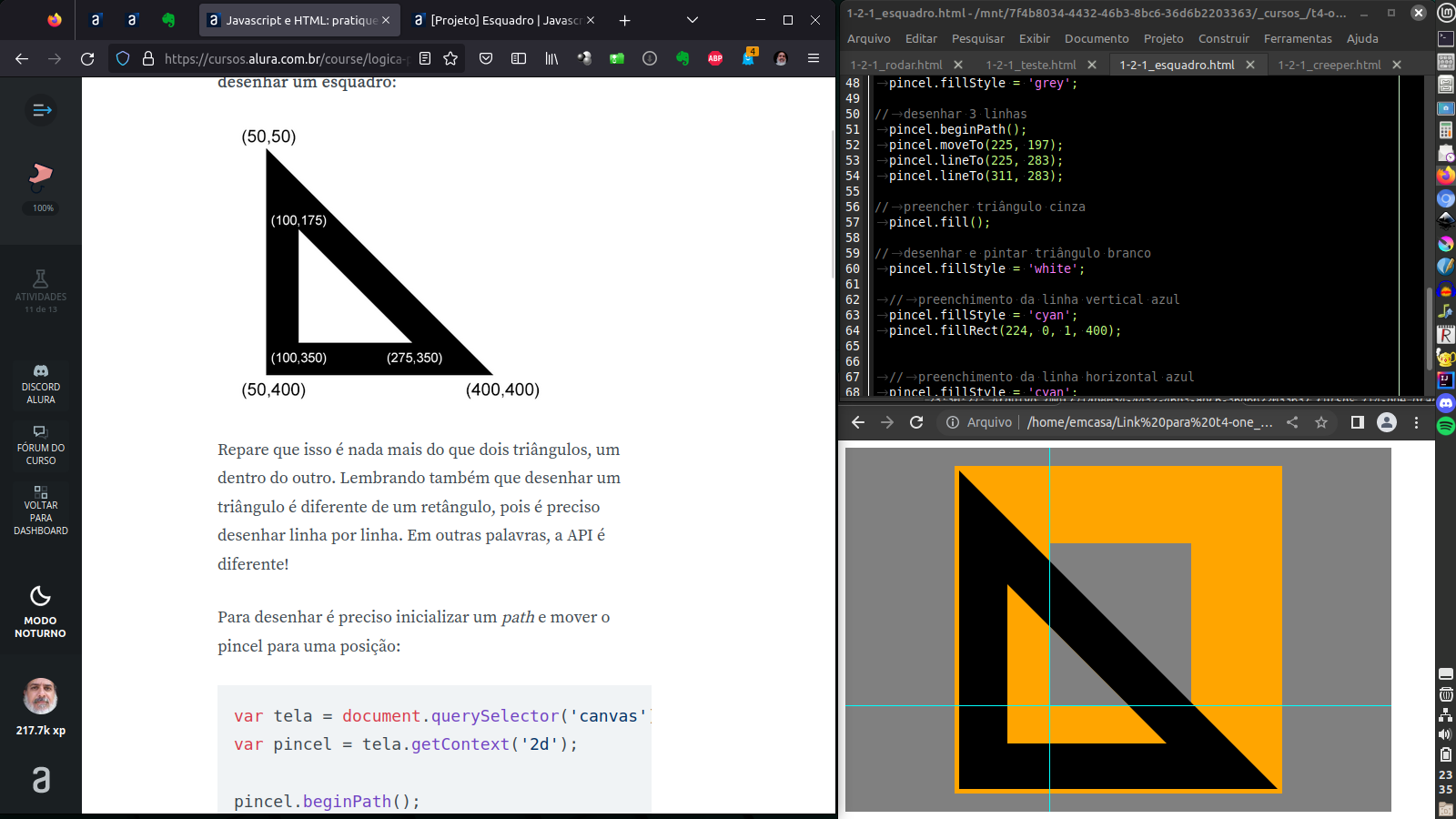
Task: Open the extension with badge 4
Action: 748,57
